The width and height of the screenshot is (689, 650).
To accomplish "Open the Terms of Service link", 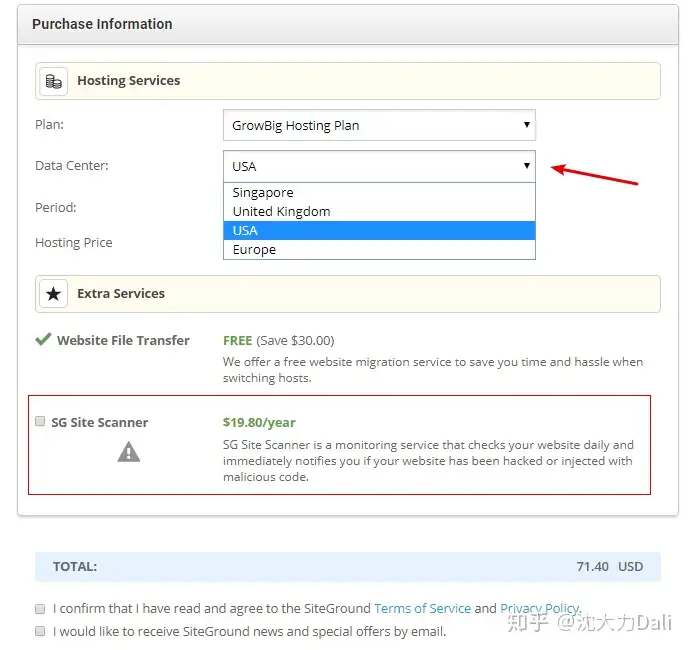I will [422, 608].
